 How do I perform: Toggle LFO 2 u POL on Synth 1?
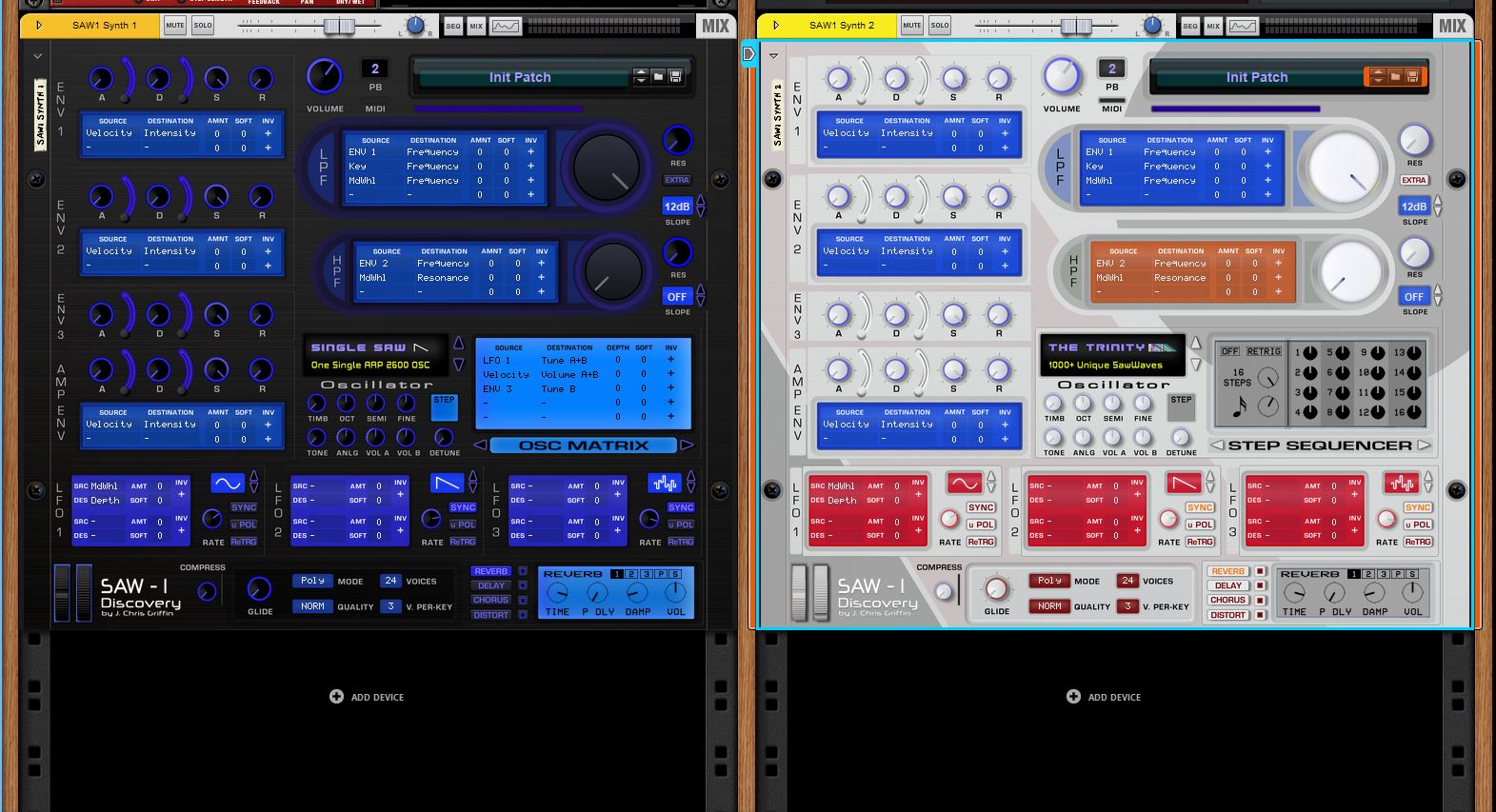[x=463, y=525]
